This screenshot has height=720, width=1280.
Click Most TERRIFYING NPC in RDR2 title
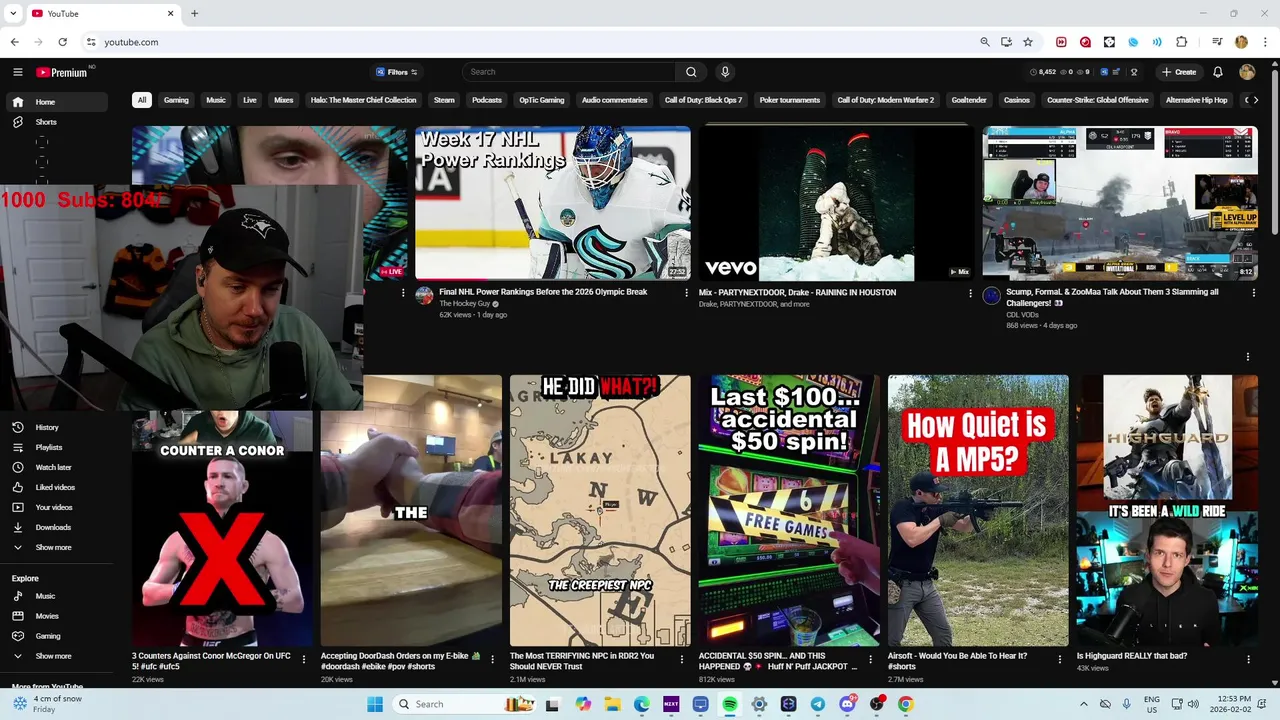point(582,661)
